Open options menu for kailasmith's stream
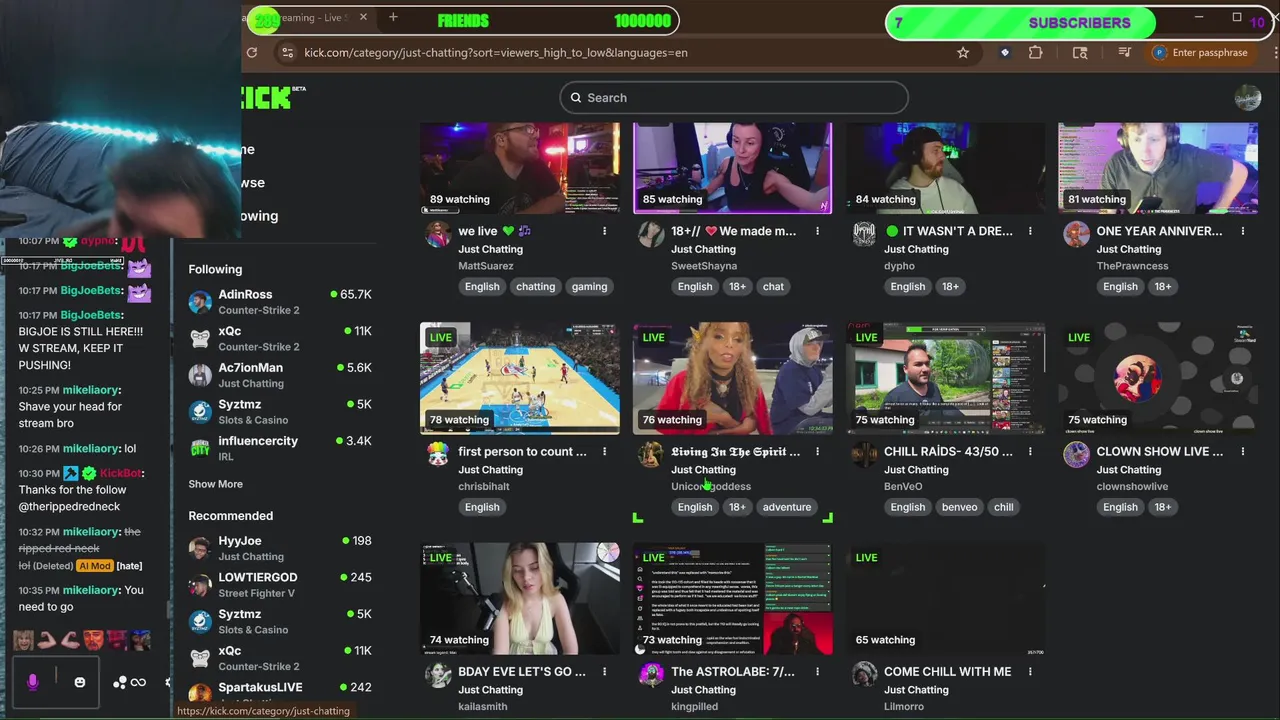 604,671
